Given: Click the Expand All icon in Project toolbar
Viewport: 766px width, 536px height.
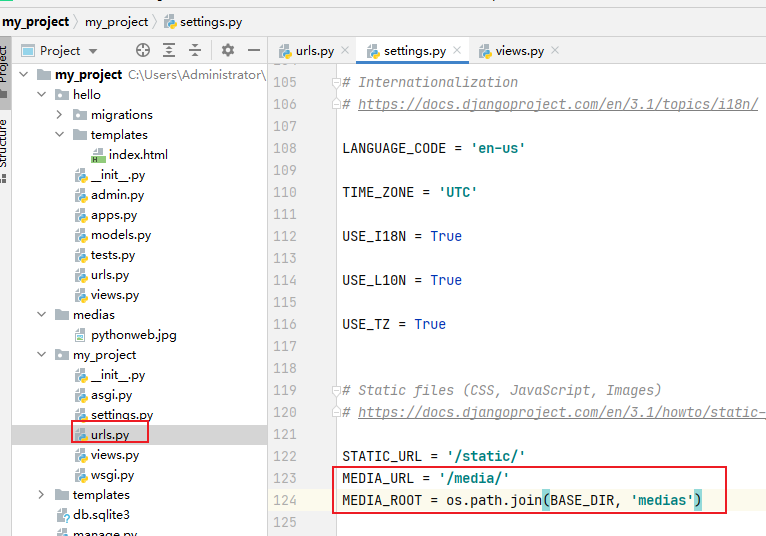Looking at the screenshot, I should point(169,50).
